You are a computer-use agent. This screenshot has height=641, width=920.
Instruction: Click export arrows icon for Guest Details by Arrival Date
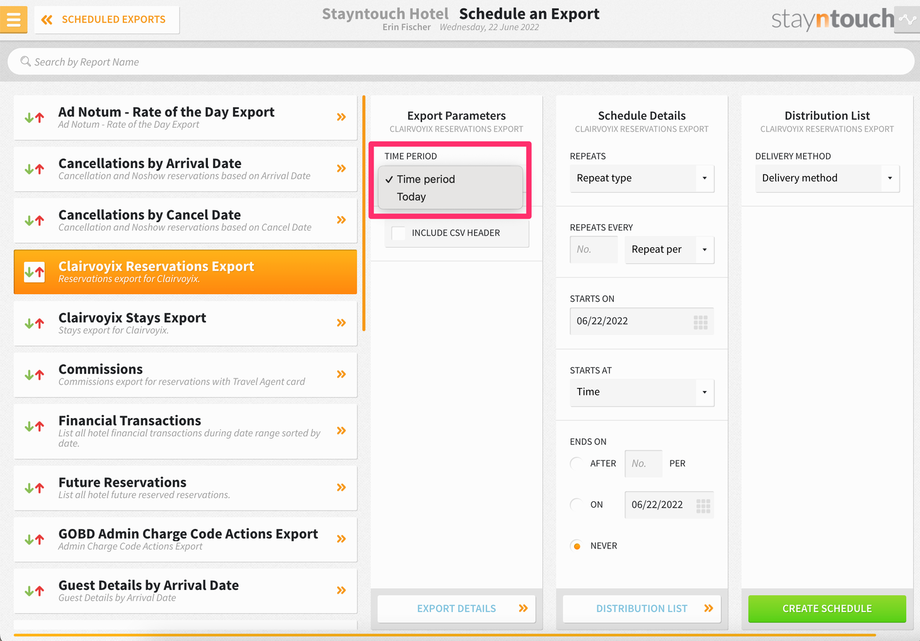pyautogui.click(x=34, y=591)
